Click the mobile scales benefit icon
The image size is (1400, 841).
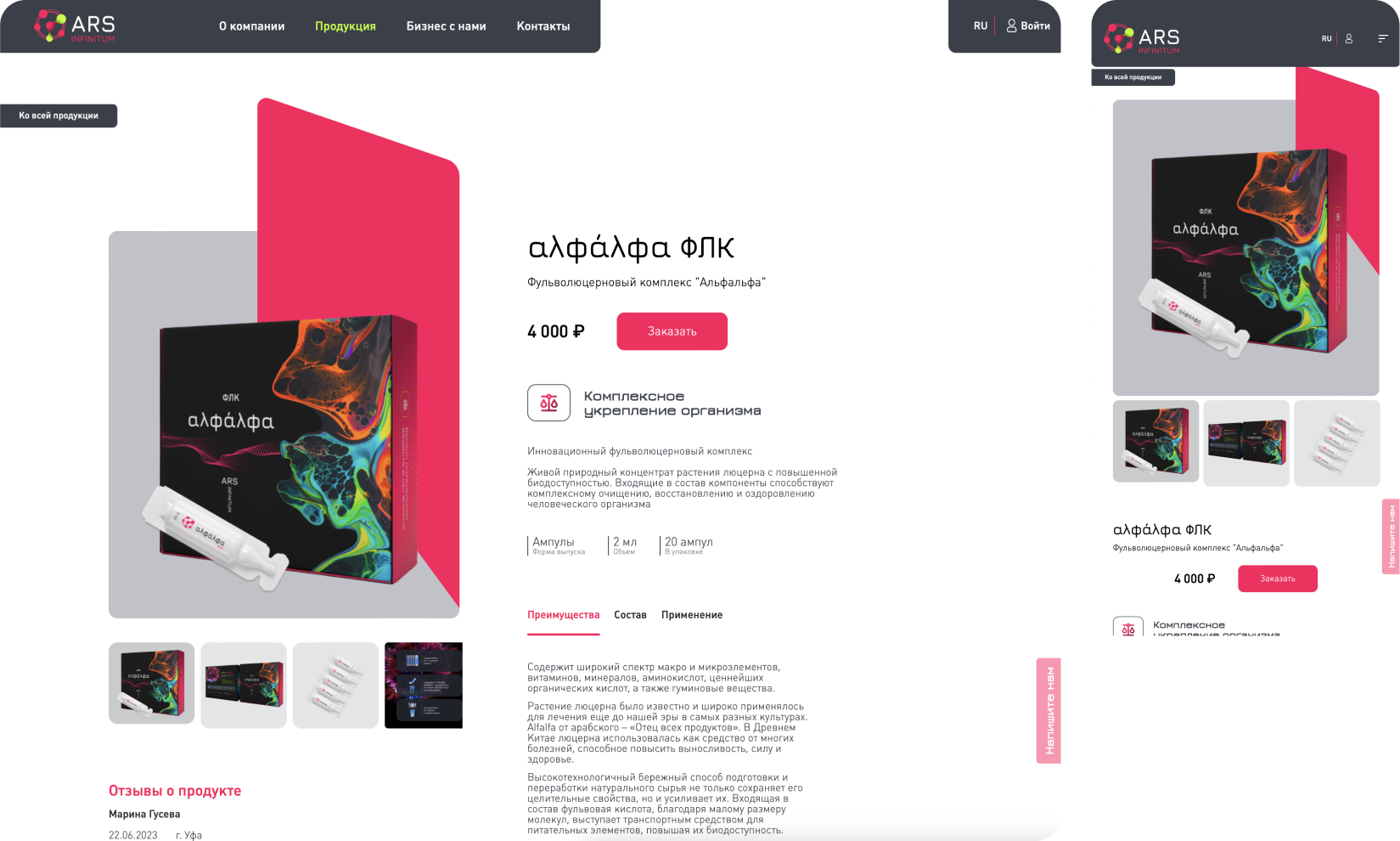(x=1128, y=627)
